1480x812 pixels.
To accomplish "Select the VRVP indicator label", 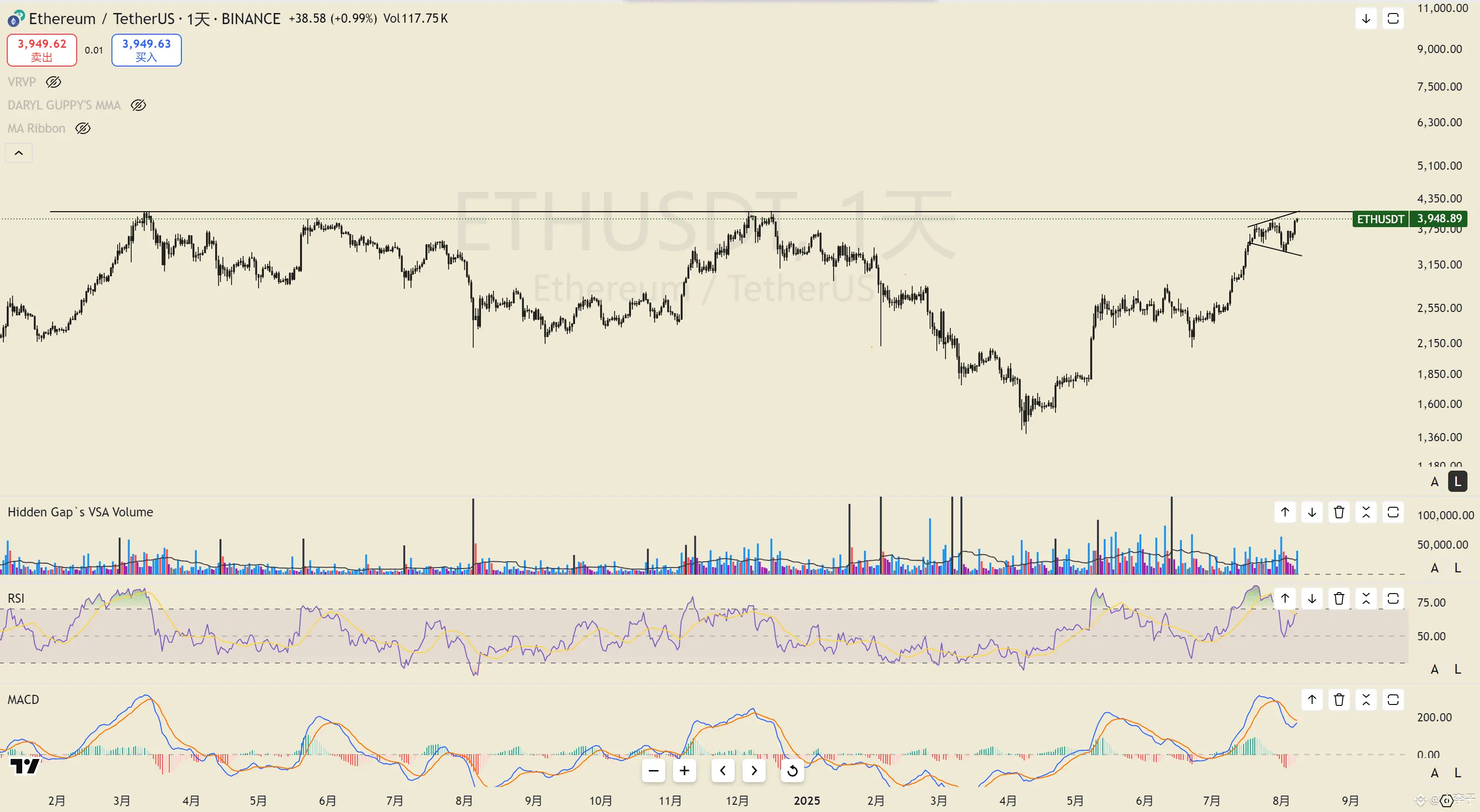I will point(22,82).
